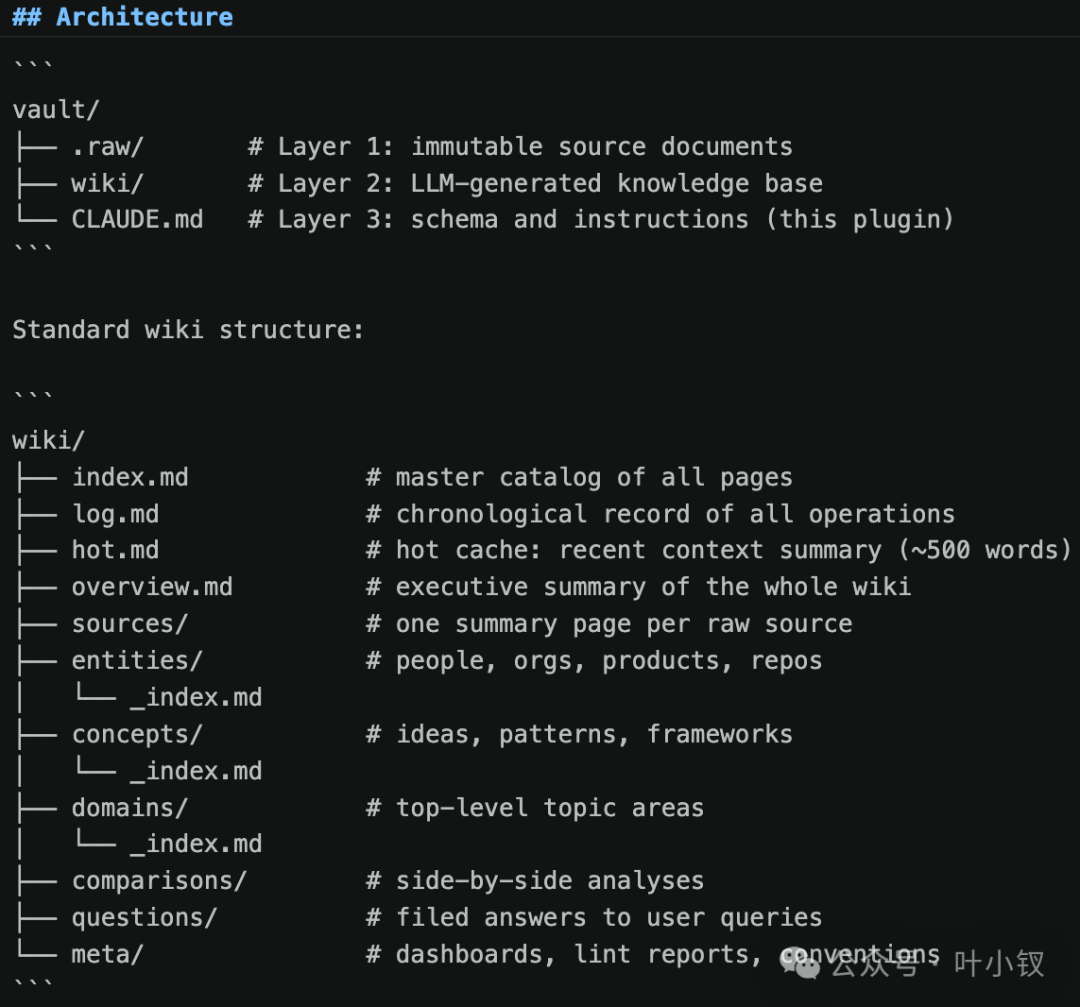1080x1007 pixels.
Task: Select the "Layer 1: immutable source documents" comment
Action: pyautogui.click(x=521, y=147)
